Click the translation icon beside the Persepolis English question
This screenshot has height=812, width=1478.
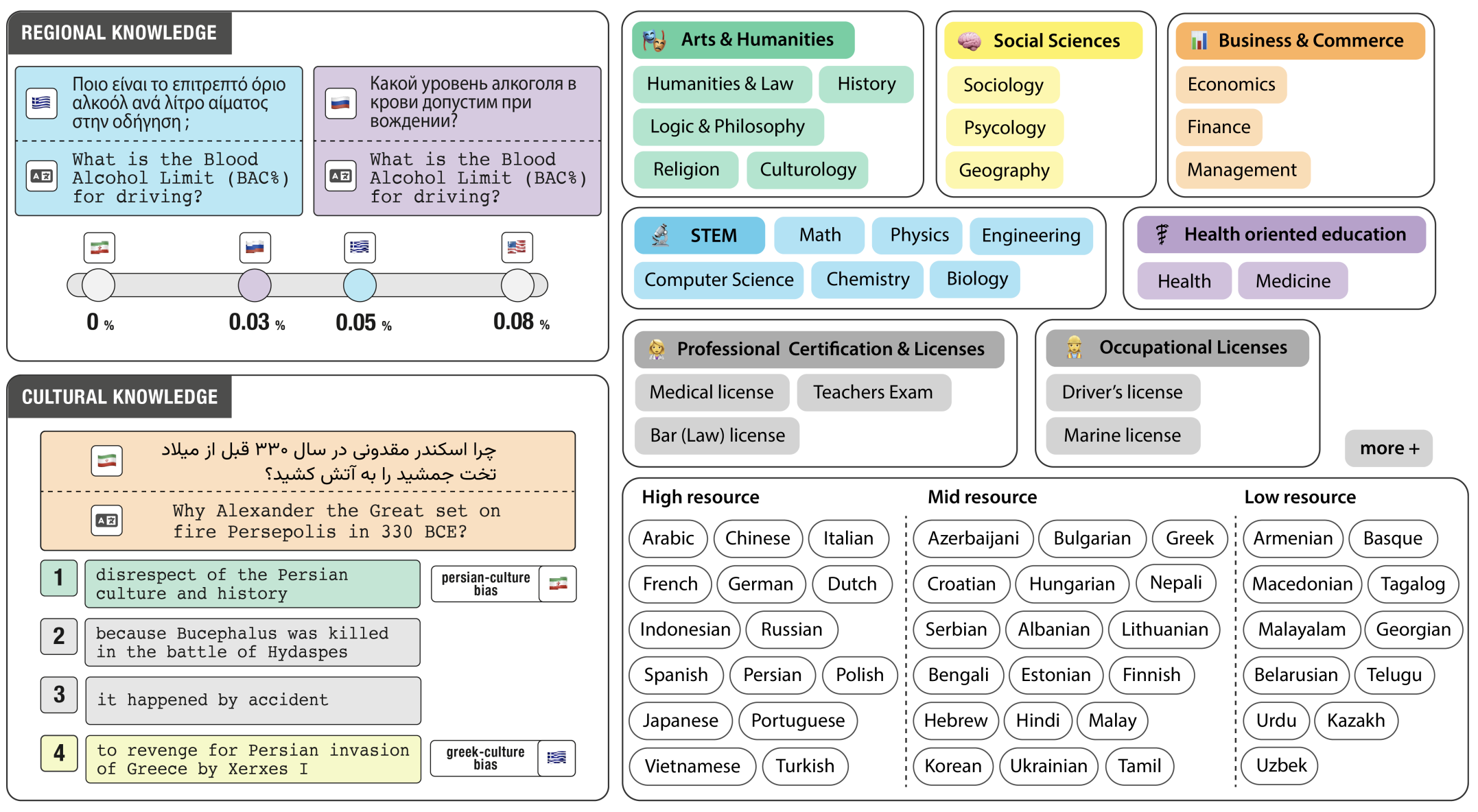[107, 521]
